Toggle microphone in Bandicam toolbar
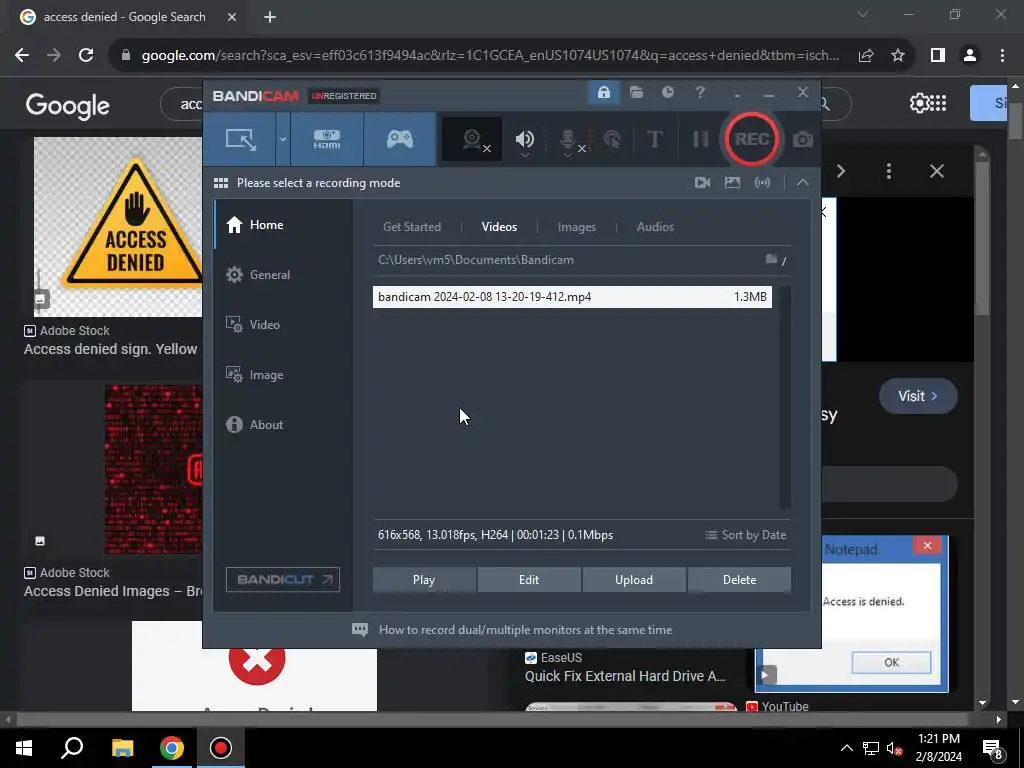This screenshot has width=1024, height=768. point(570,140)
